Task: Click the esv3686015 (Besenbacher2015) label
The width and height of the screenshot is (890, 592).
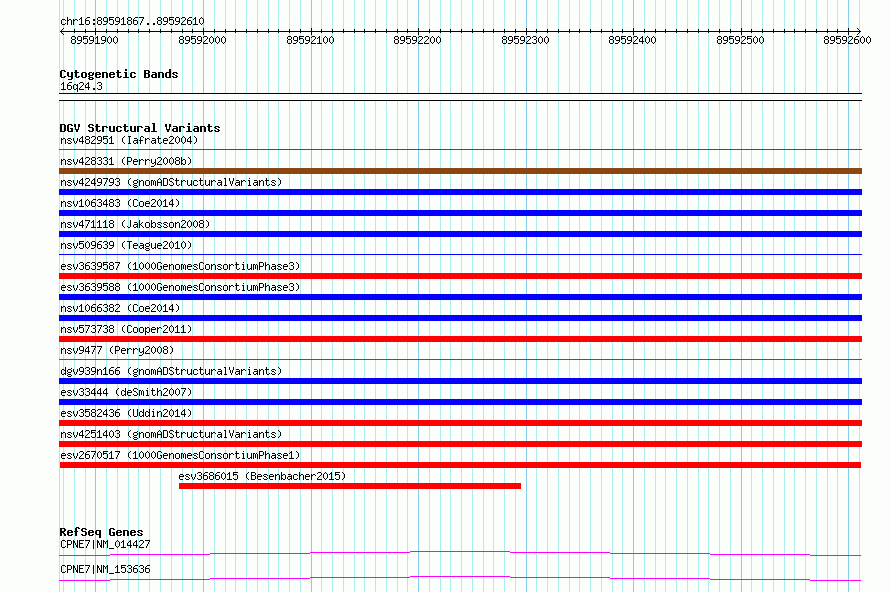Action: click(262, 476)
